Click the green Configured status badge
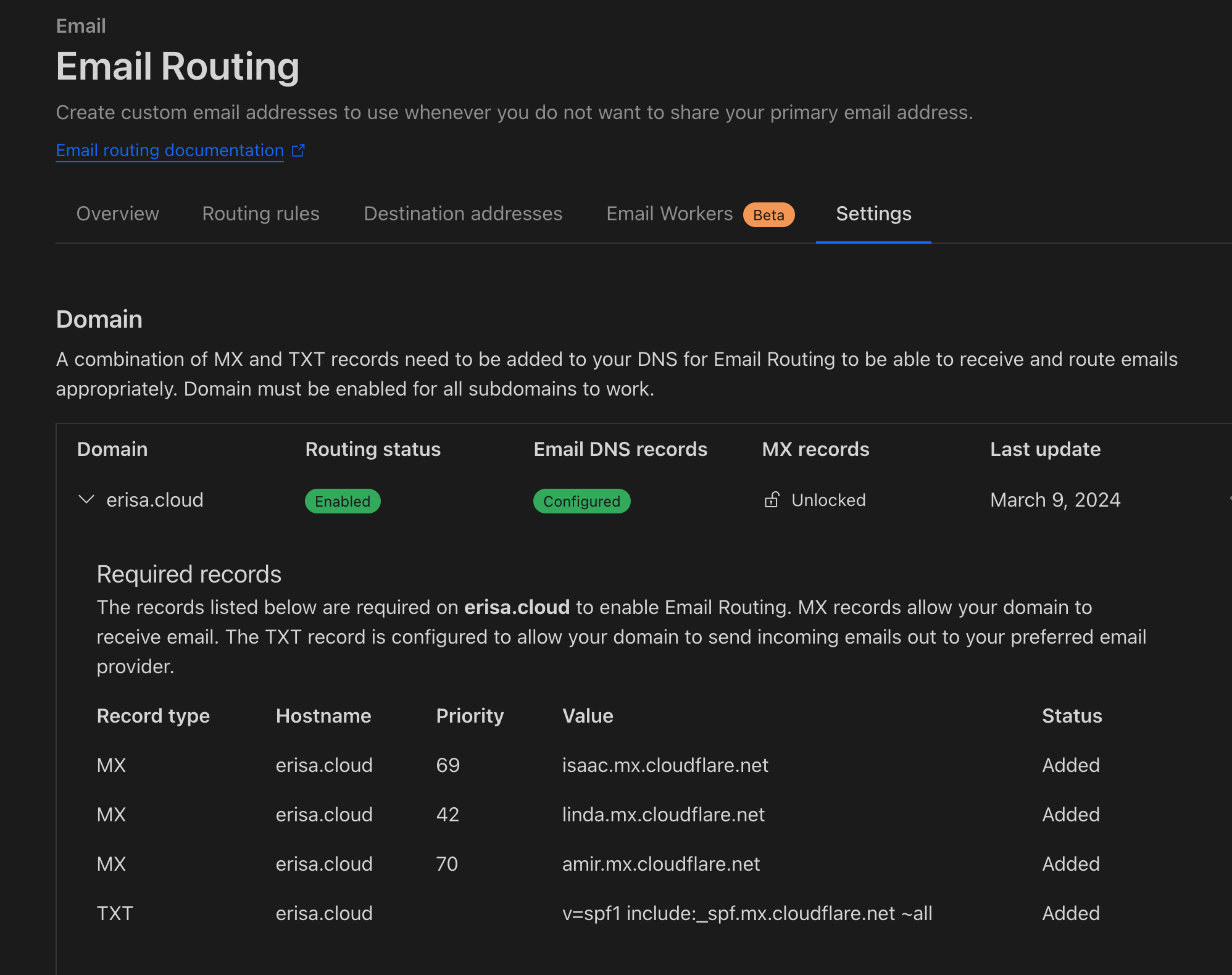Image resolution: width=1232 pixels, height=975 pixels. click(581, 501)
